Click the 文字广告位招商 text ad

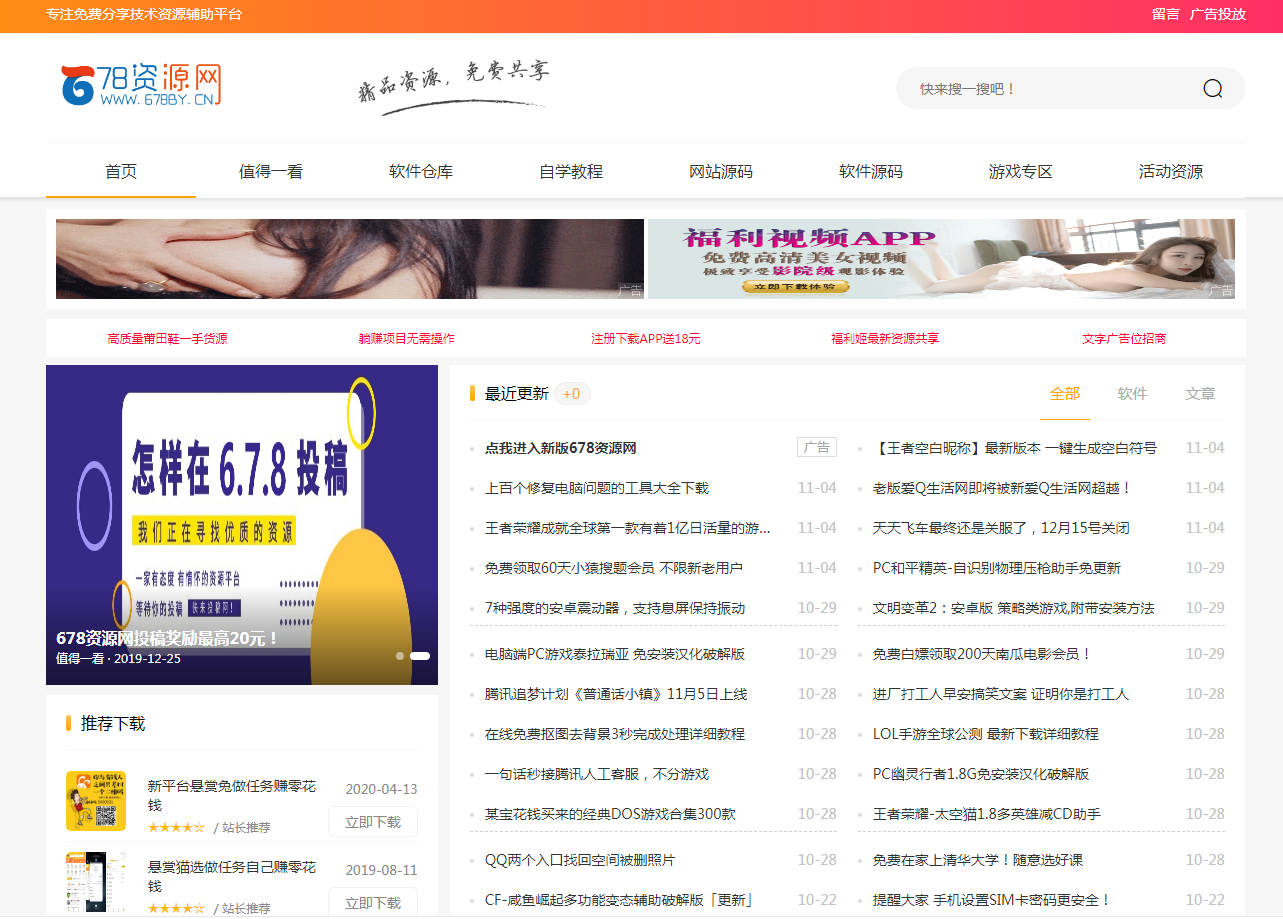coord(1124,339)
